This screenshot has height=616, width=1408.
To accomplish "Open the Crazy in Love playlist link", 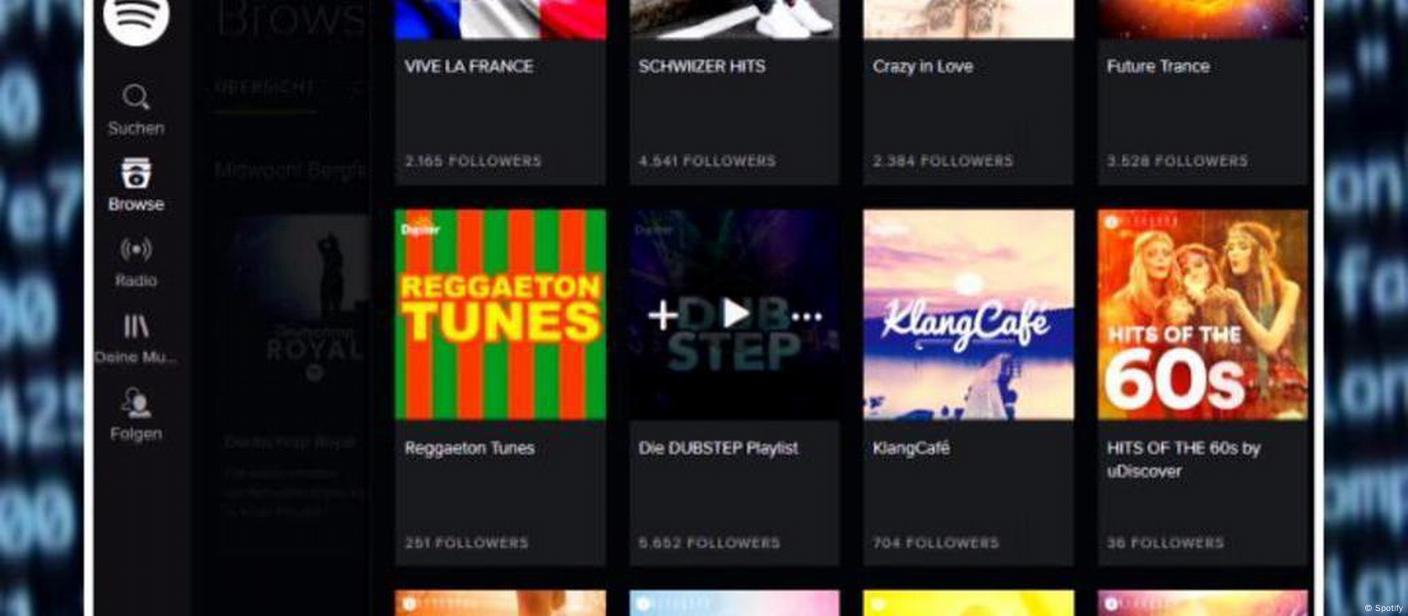I will click(x=922, y=66).
